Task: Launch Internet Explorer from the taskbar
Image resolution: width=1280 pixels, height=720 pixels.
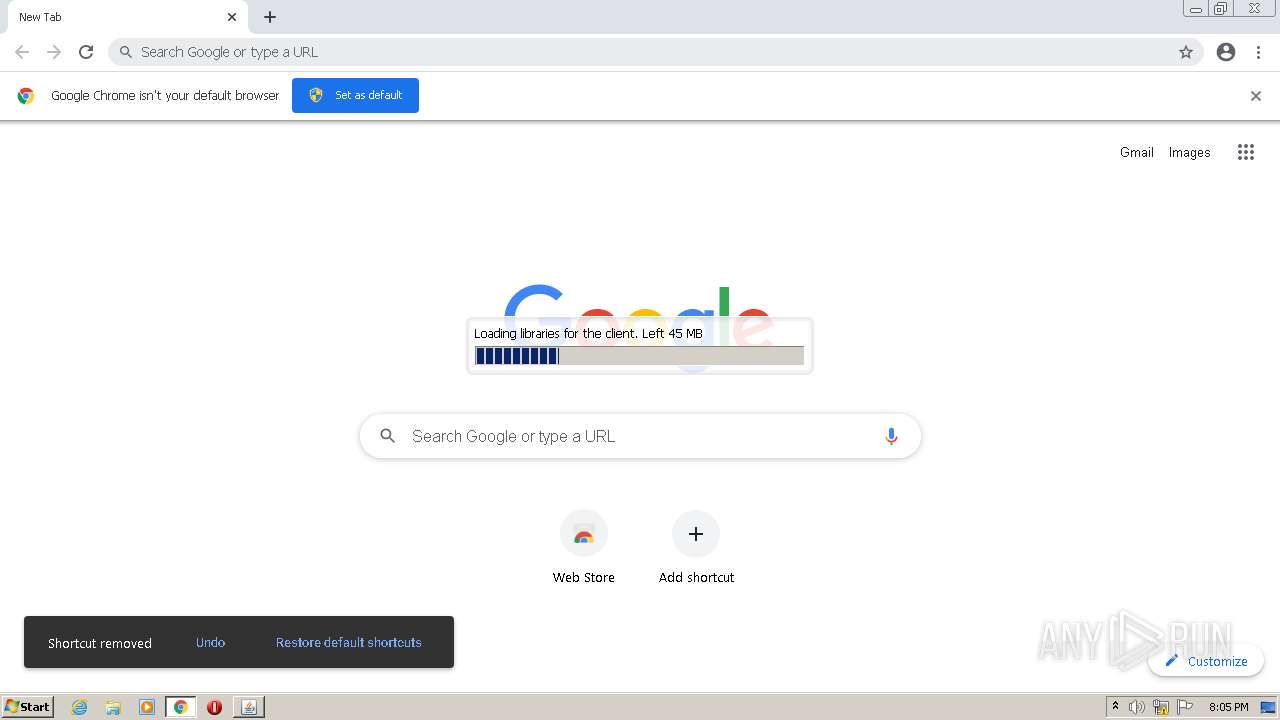Action: (80, 707)
